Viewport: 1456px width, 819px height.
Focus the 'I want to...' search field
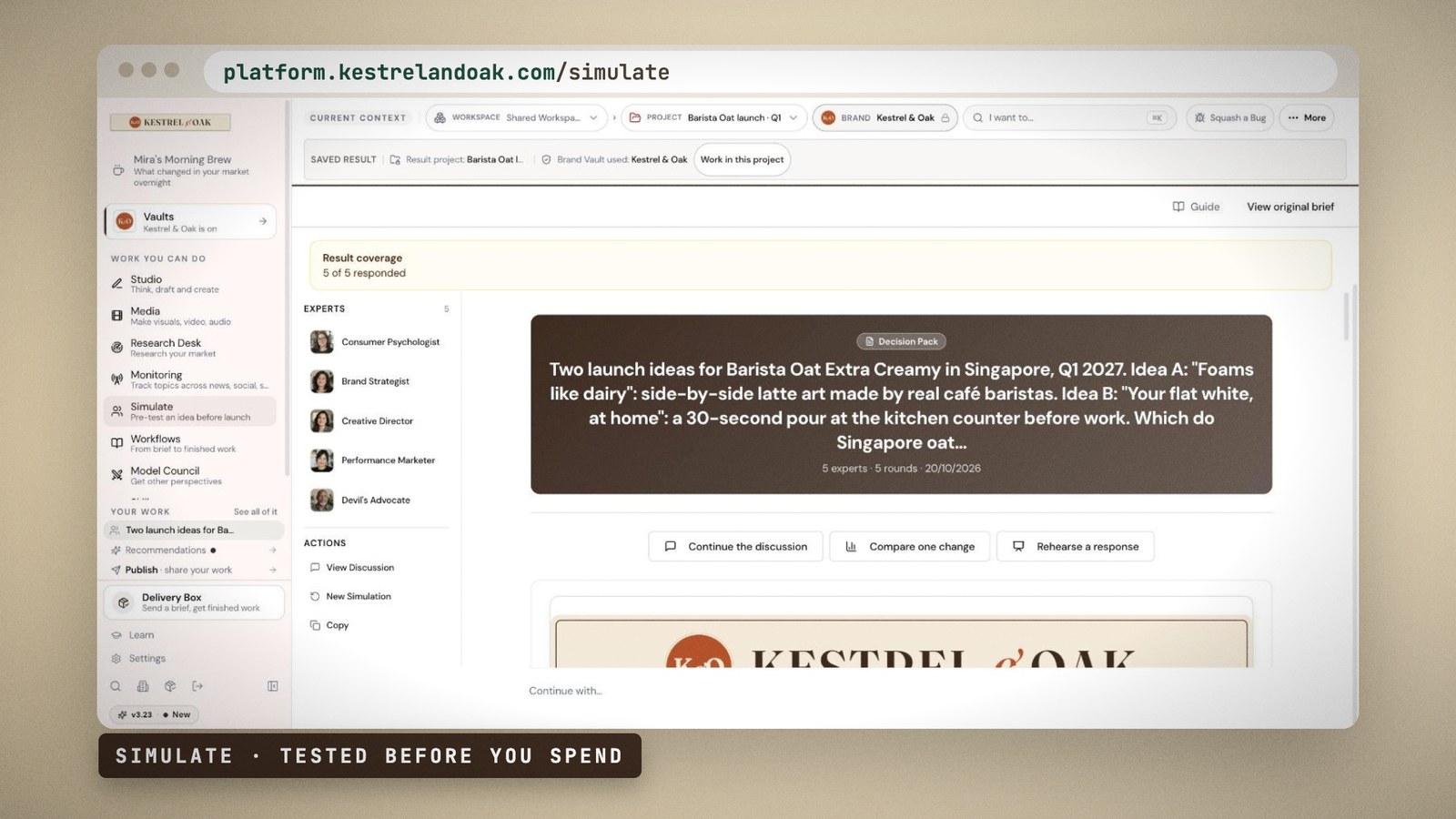point(1069,117)
